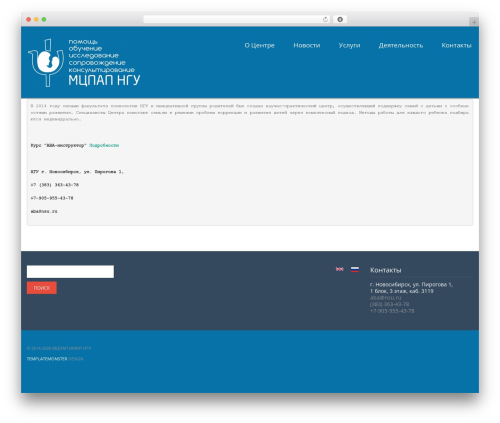500x423 pixels.
Task: Click the intro paragraph beginning В 2014 году
Action: click(250, 112)
